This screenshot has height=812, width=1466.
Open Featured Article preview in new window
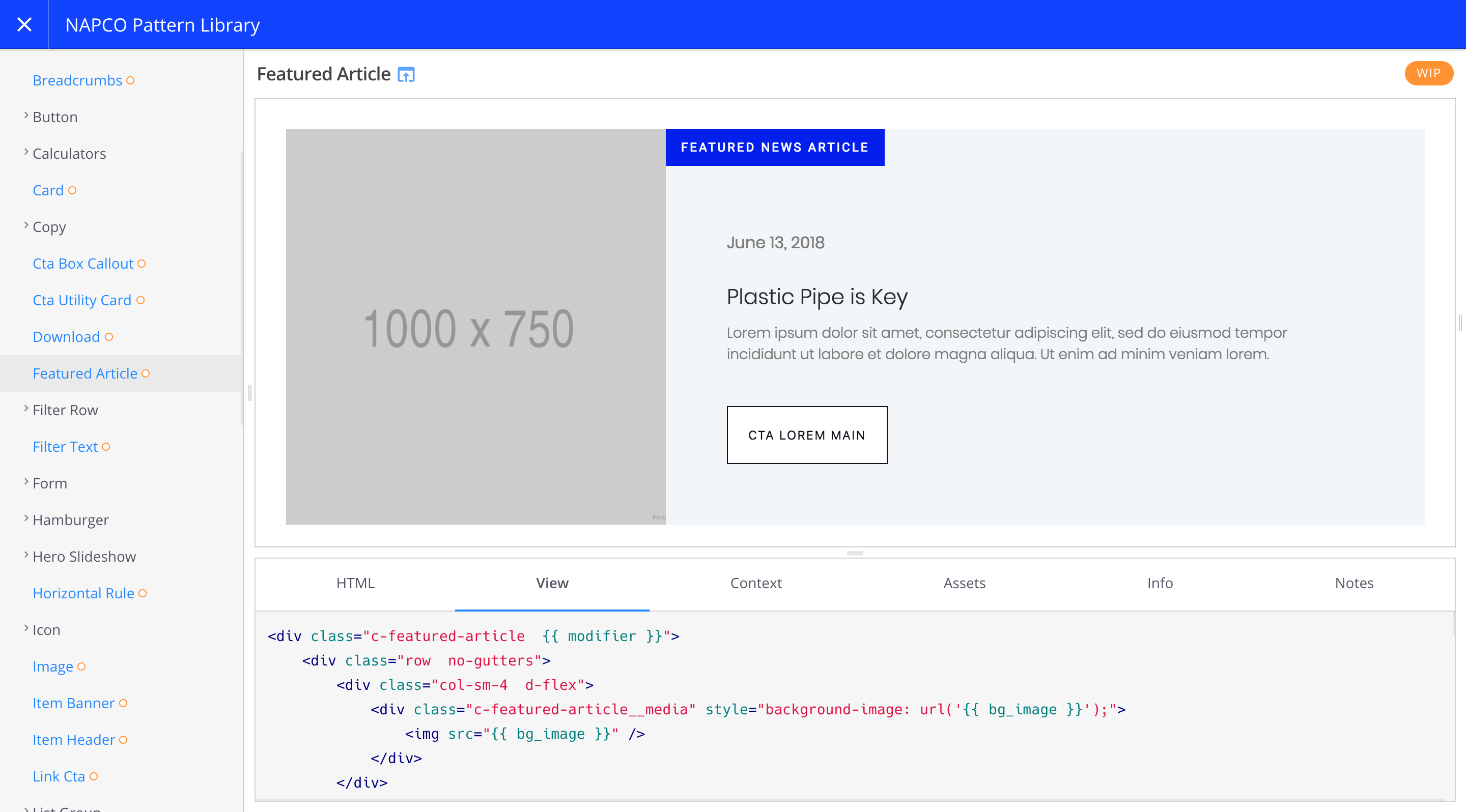406,74
